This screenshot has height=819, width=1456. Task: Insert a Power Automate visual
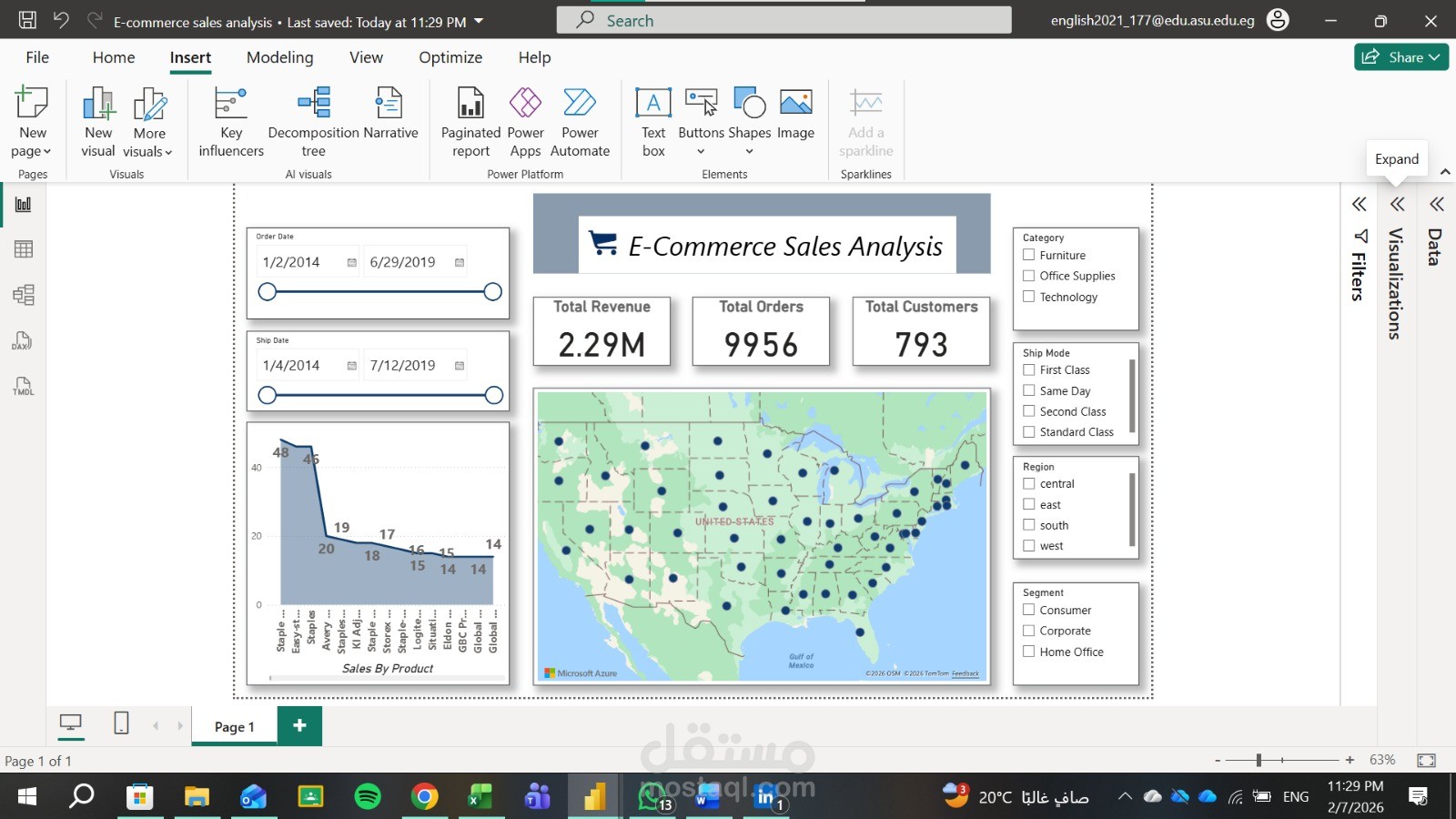point(580,122)
